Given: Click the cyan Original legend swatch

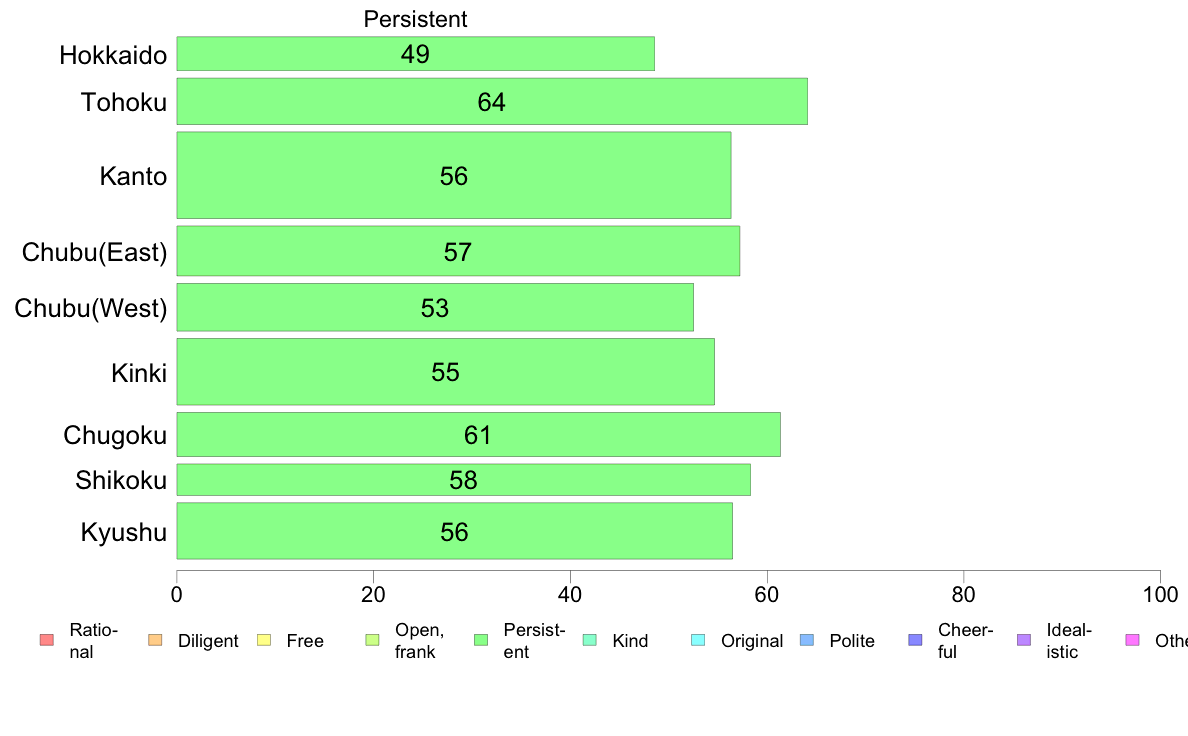Looking at the screenshot, I should (x=699, y=640).
